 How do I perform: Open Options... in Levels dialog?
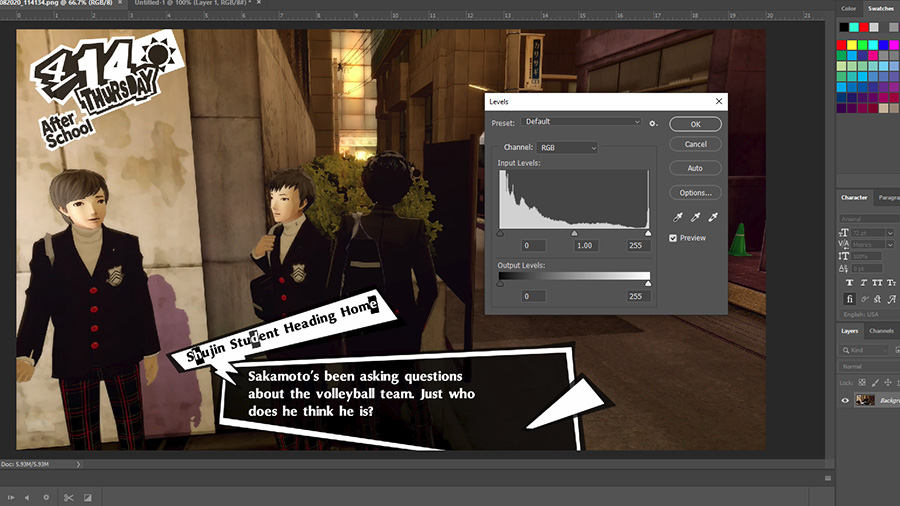click(695, 193)
